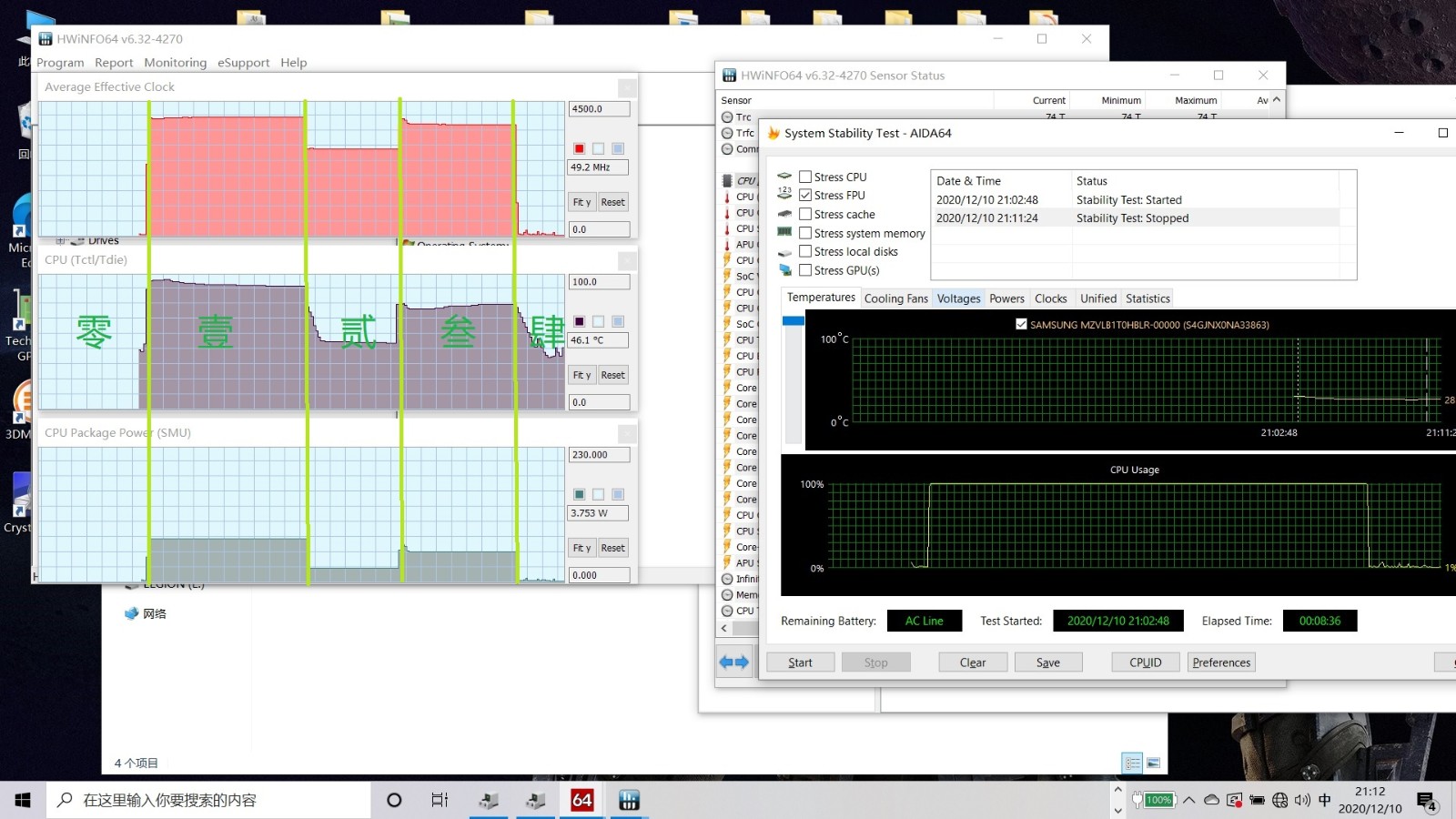Image resolution: width=1456 pixels, height=819 pixels.
Task: Open the eSupport menu
Action: 243,63
